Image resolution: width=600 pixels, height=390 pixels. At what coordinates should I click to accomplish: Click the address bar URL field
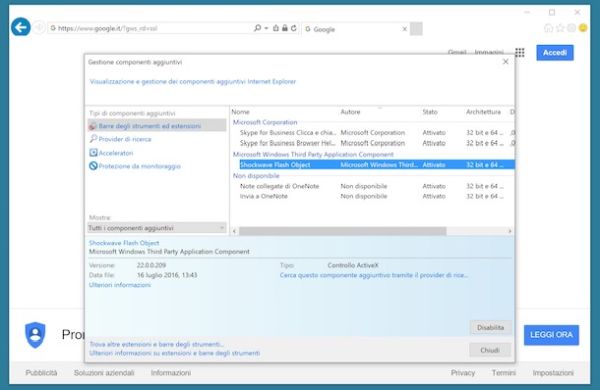click(153, 28)
